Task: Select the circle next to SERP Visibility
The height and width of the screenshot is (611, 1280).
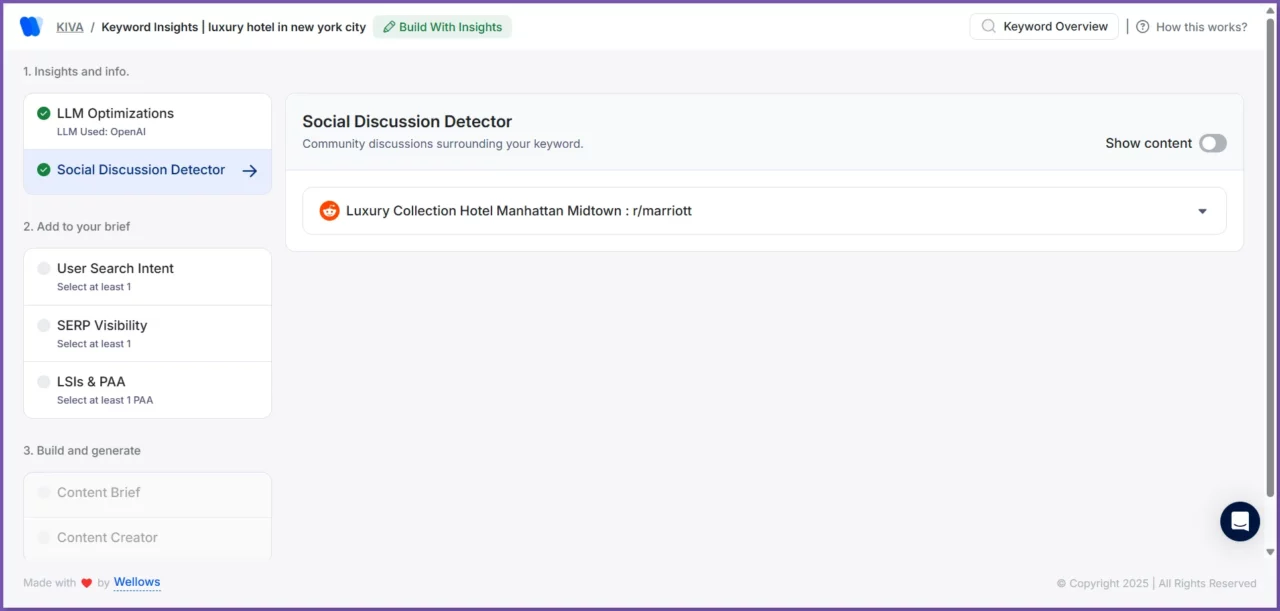Action: click(x=44, y=325)
